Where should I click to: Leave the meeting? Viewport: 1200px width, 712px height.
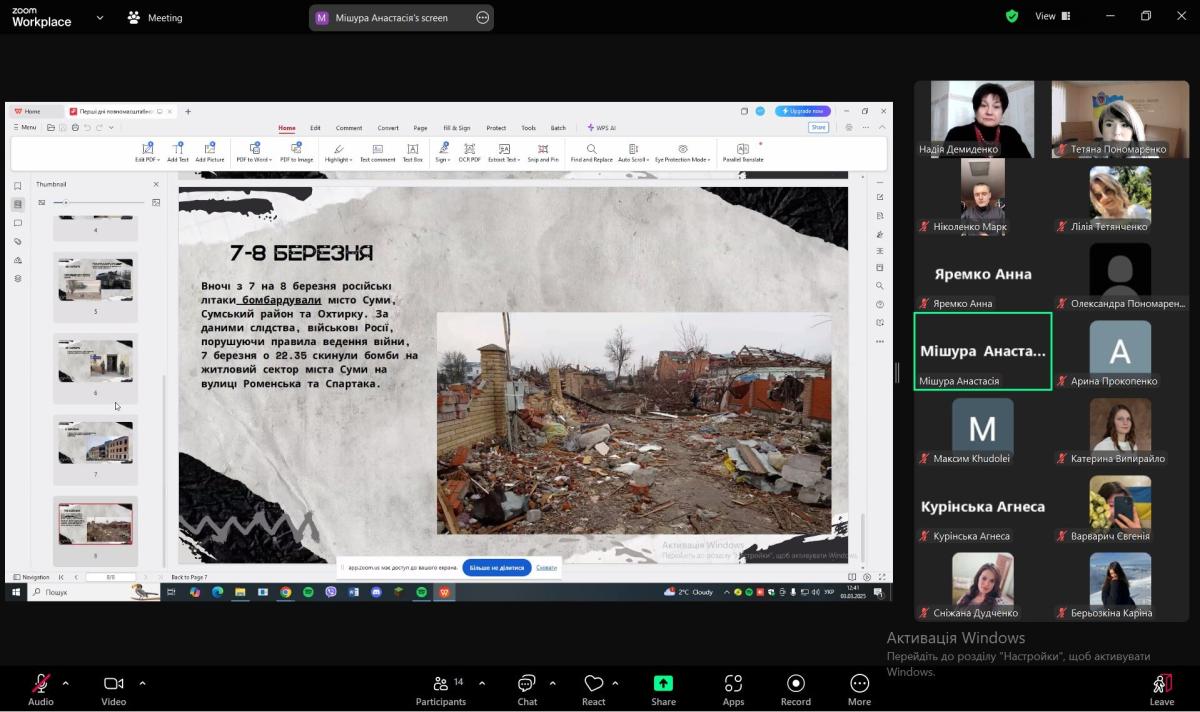pos(1161,688)
